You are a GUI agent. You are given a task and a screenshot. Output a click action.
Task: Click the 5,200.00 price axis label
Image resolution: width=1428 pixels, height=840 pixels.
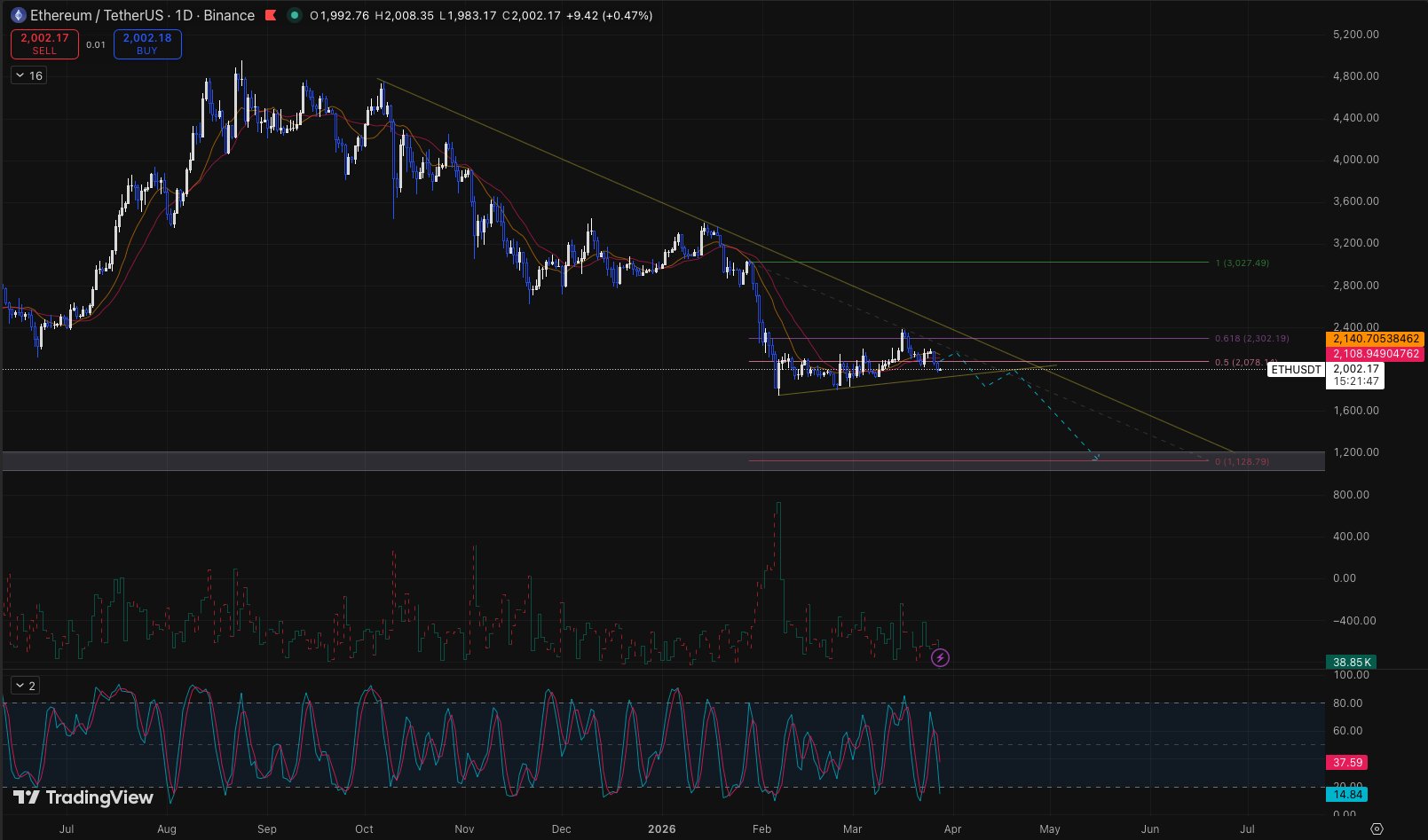pos(1356,35)
